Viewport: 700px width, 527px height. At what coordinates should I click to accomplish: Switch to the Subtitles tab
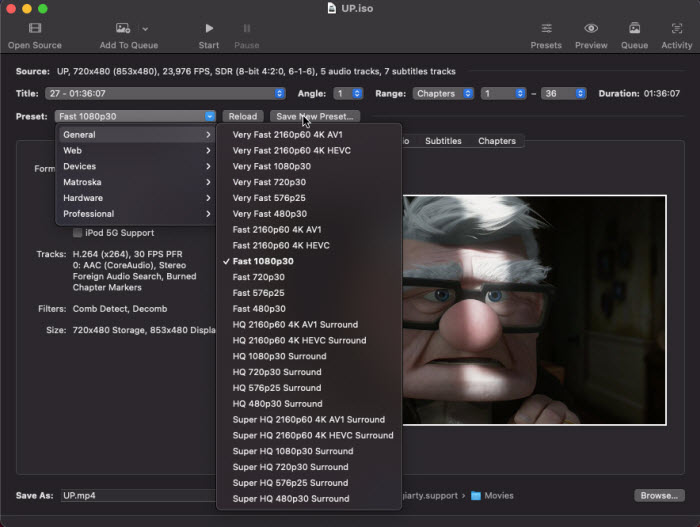click(x=443, y=141)
